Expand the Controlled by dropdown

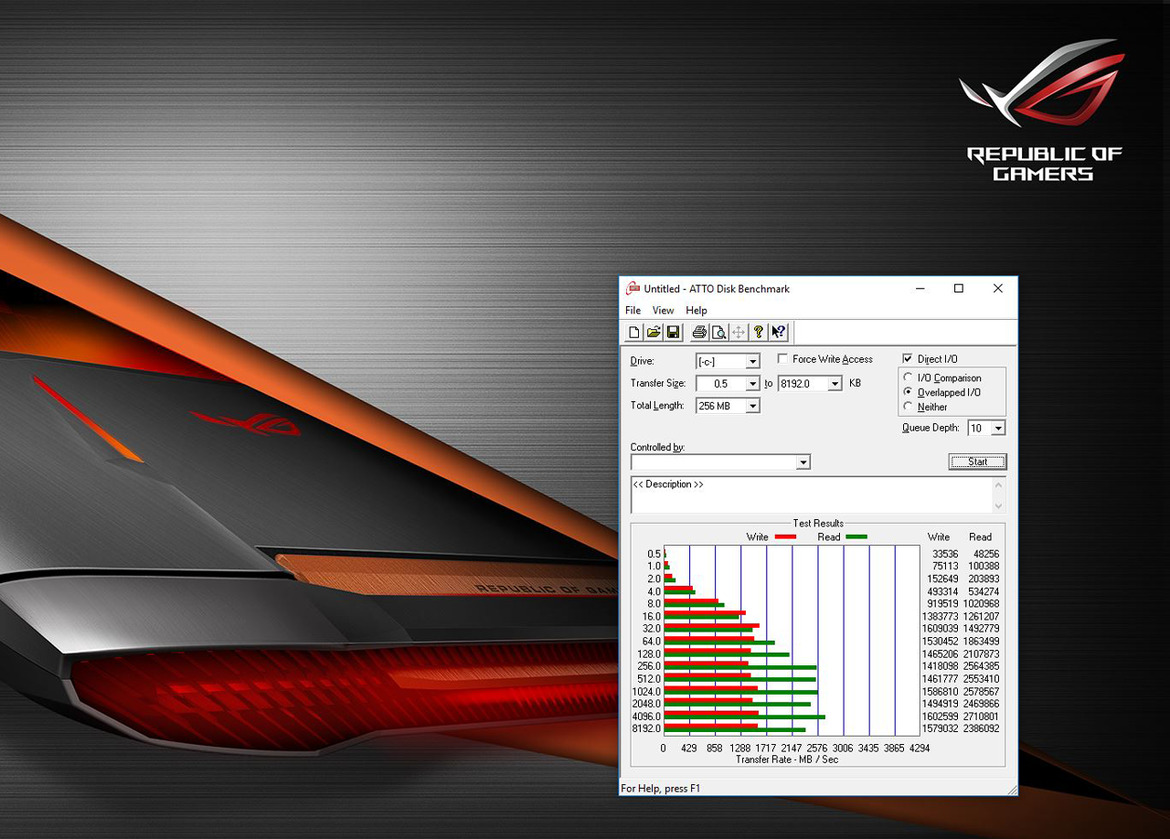803,463
